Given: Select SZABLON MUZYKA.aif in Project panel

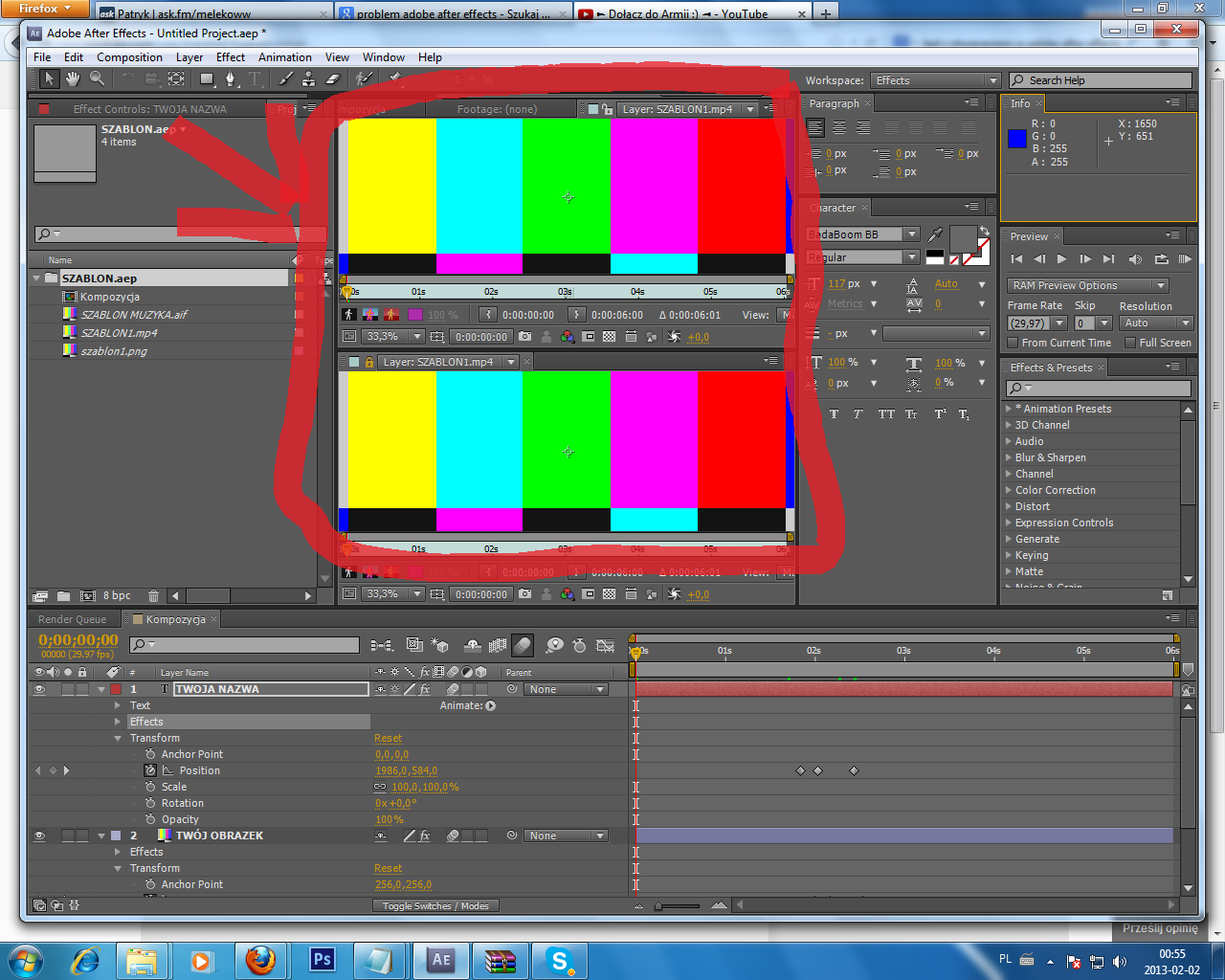Looking at the screenshot, I should [x=134, y=315].
